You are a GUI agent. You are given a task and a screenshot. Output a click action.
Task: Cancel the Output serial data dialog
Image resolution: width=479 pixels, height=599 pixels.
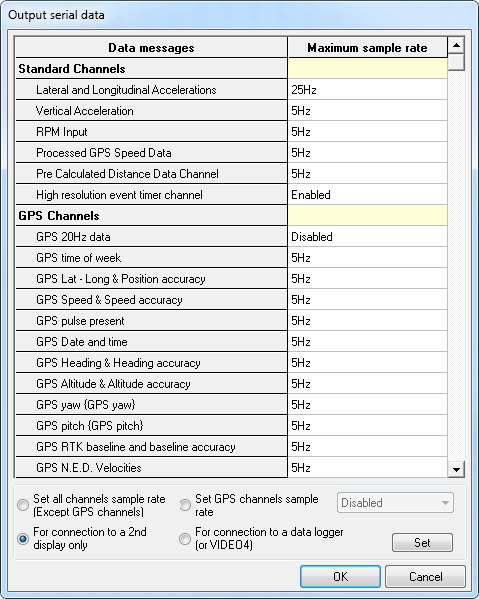[x=426, y=576]
